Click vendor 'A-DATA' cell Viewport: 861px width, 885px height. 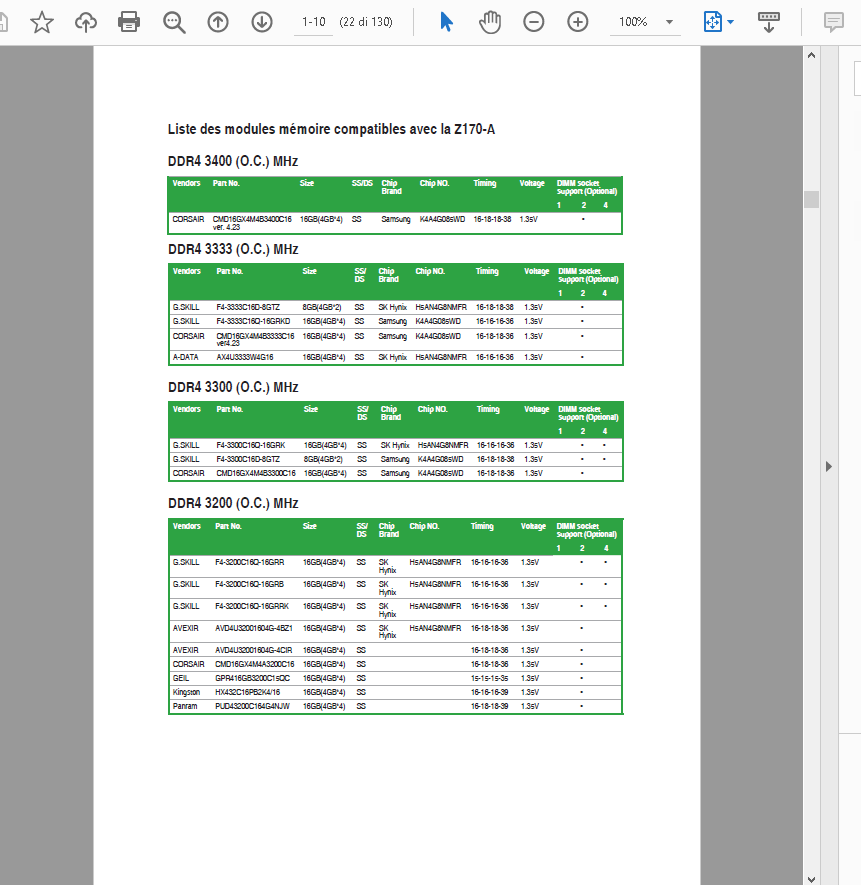pyautogui.click(x=185, y=357)
